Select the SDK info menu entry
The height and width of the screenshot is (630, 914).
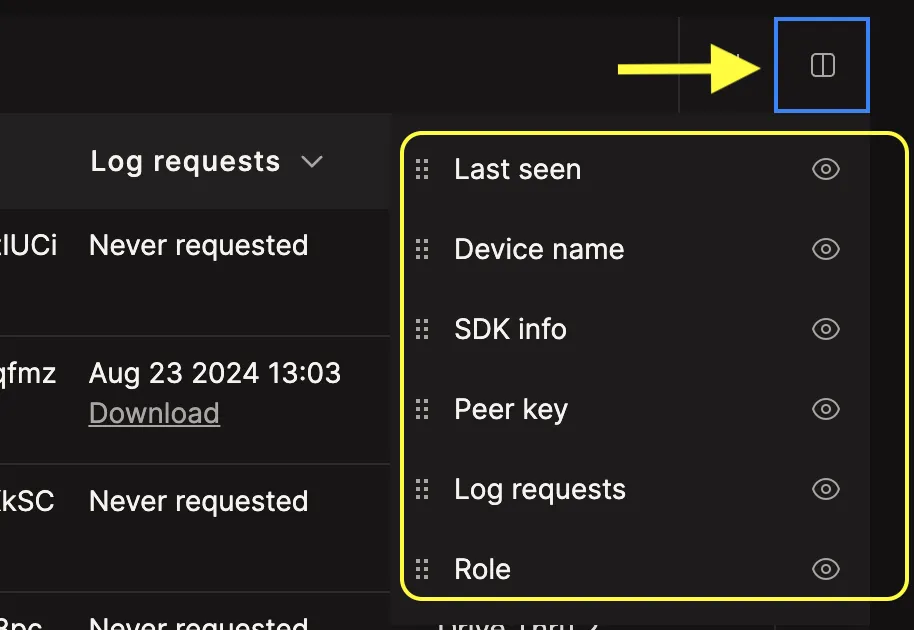tap(511, 329)
